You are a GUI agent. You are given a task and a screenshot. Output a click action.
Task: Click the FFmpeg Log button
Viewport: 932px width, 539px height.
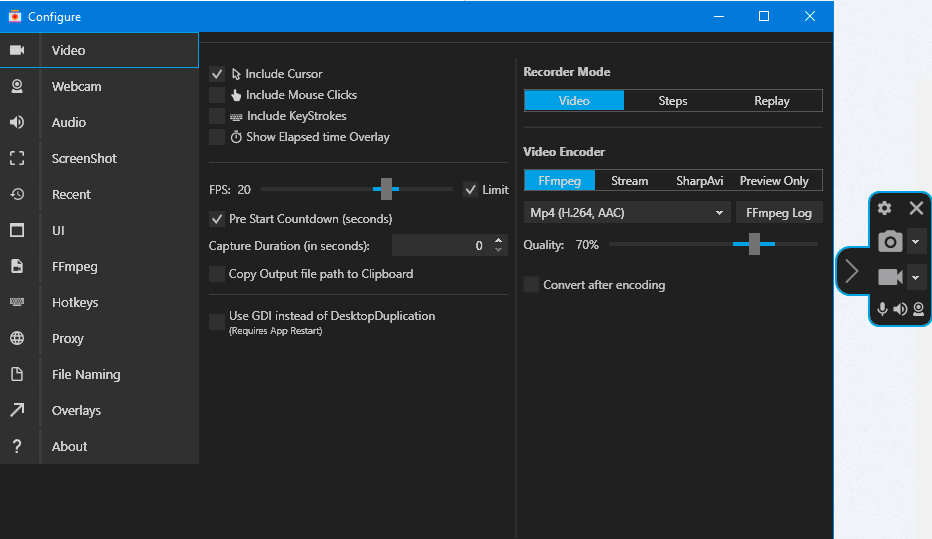click(779, 213)
